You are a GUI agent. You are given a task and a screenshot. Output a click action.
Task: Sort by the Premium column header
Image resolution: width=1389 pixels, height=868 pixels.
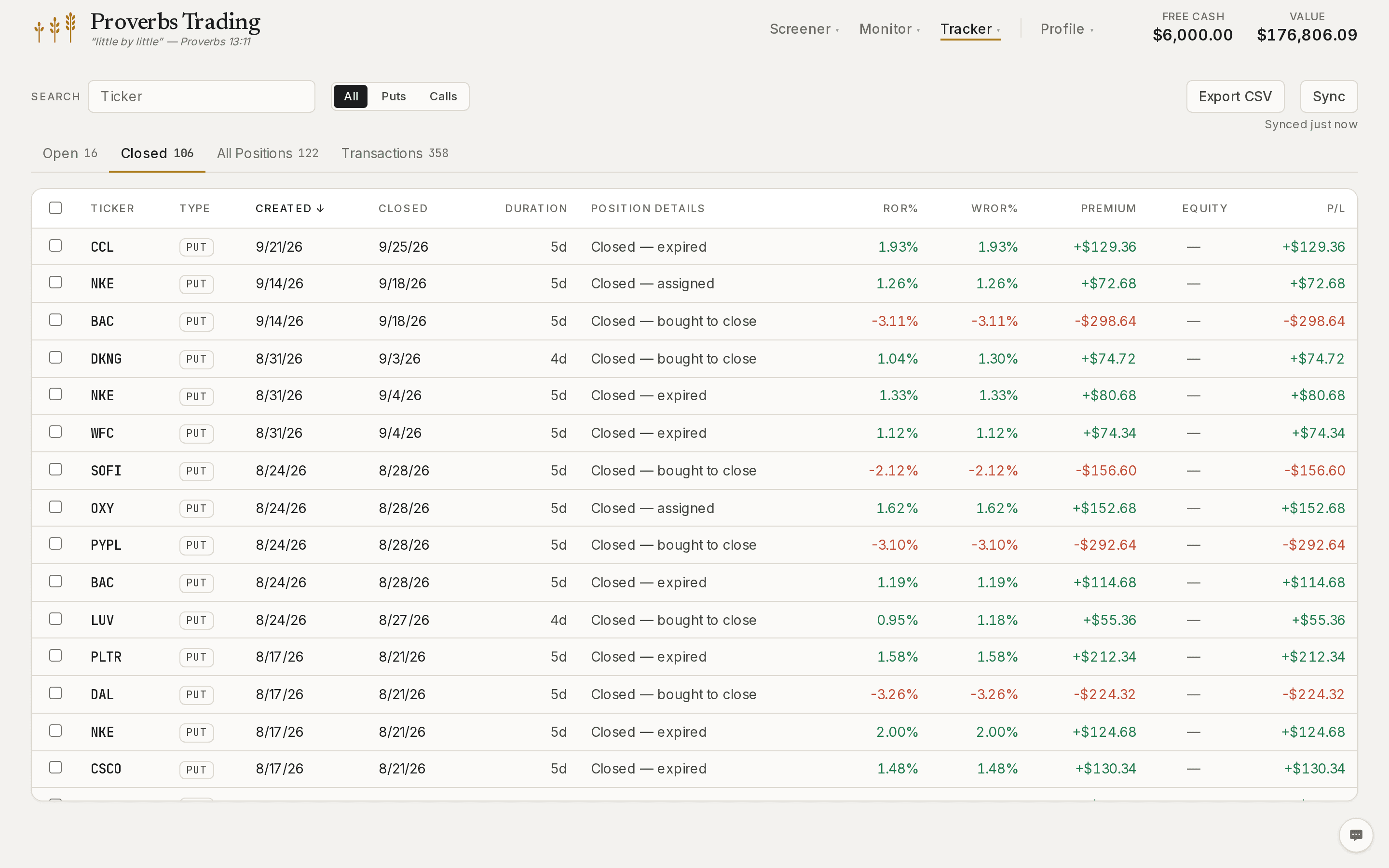1108,208
